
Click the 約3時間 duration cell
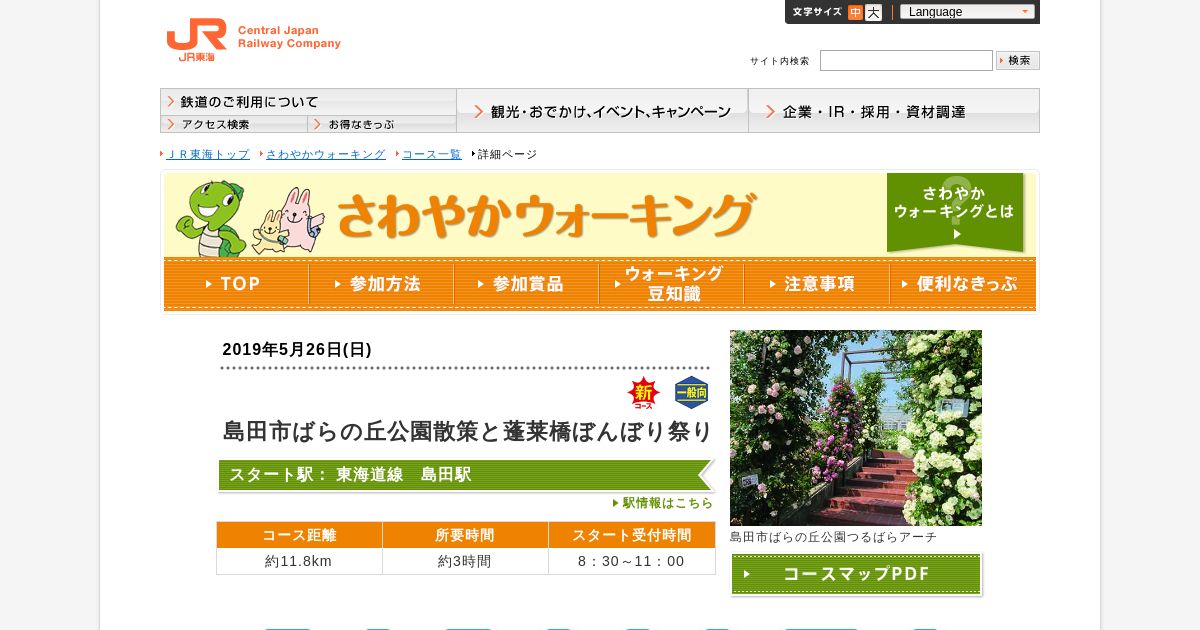point(465,561)
